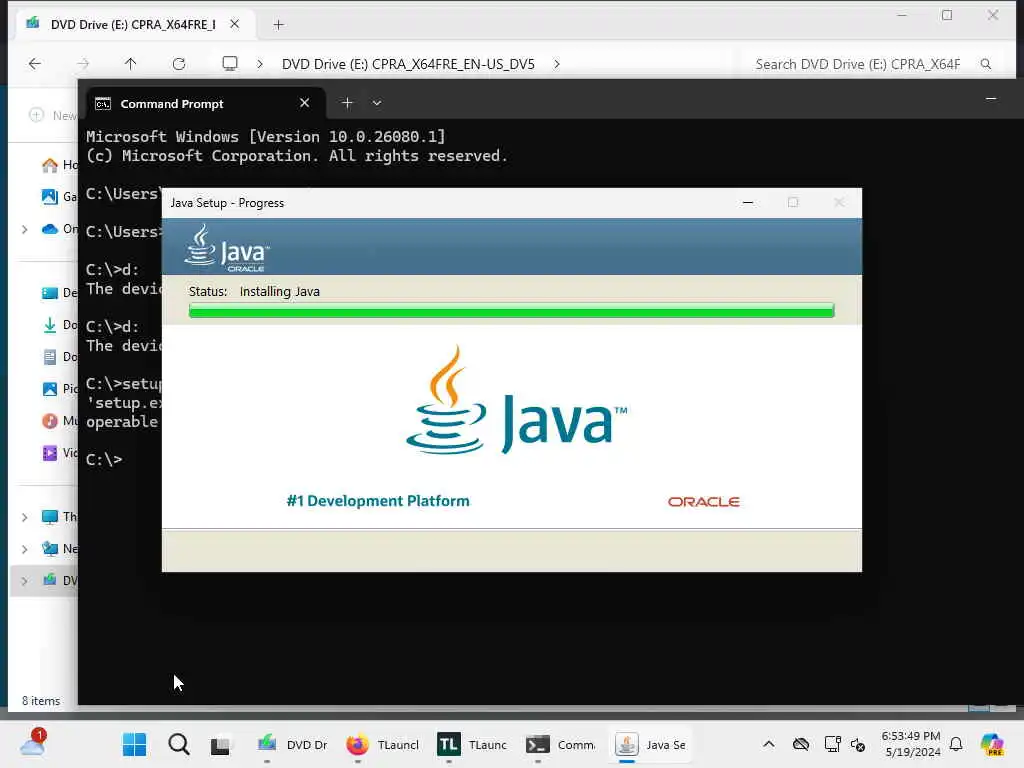Screen dimensions: 1024x768
Task: Expand the DVD Drive tree node
Action: pyautogui.click(x=25, y=581)
